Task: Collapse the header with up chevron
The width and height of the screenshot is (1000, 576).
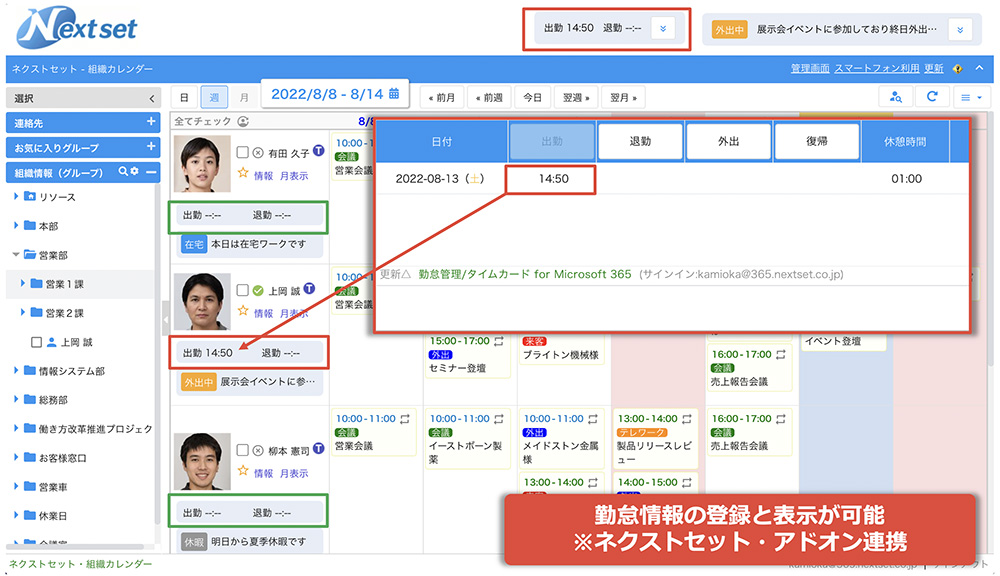Action: coord(980,68)
